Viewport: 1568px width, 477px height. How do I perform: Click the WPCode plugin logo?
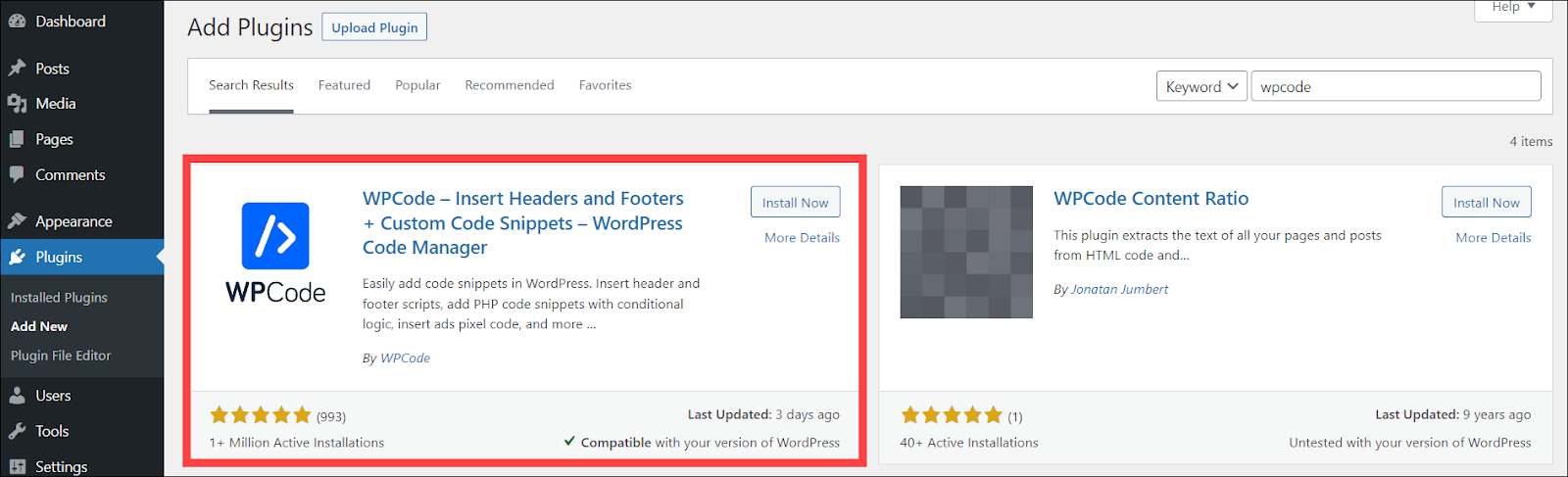pos(275,253)
